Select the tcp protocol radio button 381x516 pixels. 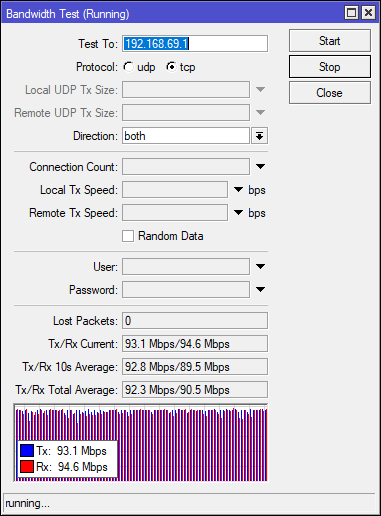tap(171, 67)
